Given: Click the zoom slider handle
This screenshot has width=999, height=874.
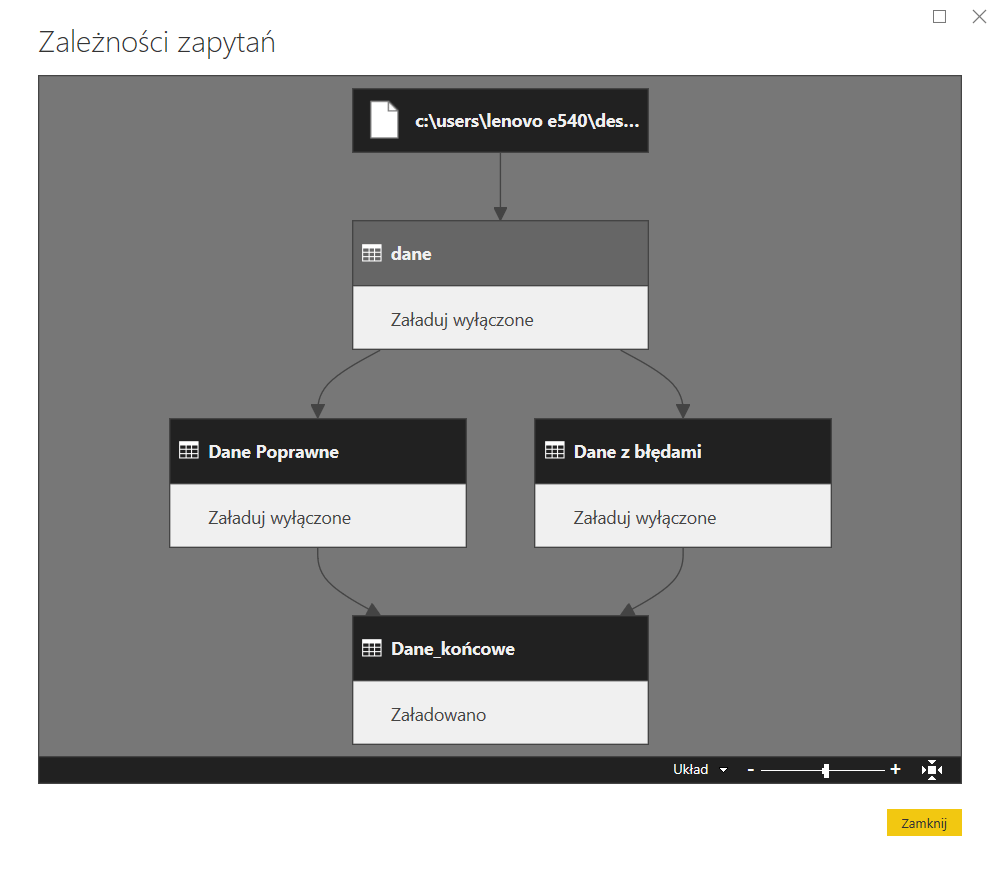Looking at the screenshot, I should point(826,770).
